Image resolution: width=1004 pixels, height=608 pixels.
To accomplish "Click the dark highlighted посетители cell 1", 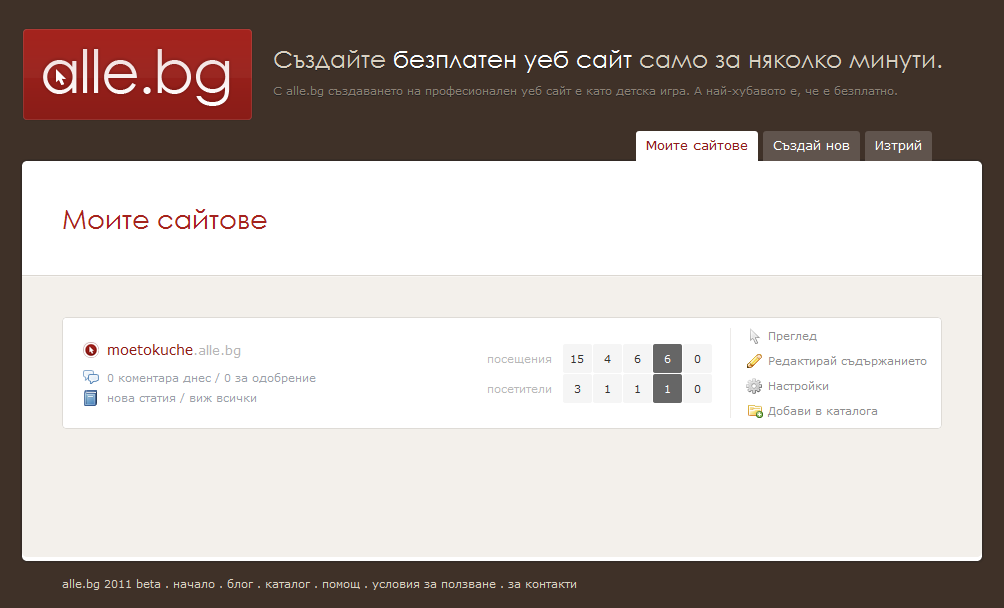I will (x=667, y=389).
